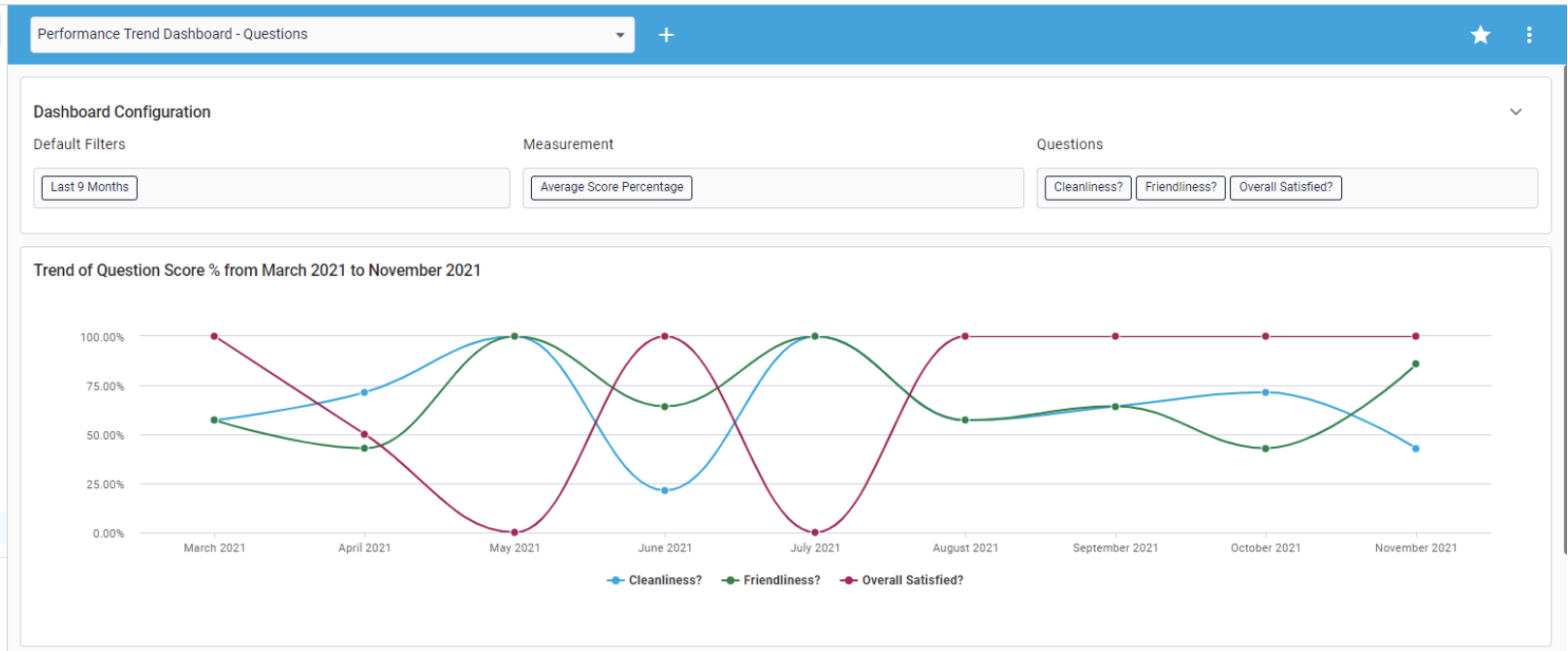1568x651 pixels.
Task: Toggle the Friendliness? series in legend
Action: (772, 580)
